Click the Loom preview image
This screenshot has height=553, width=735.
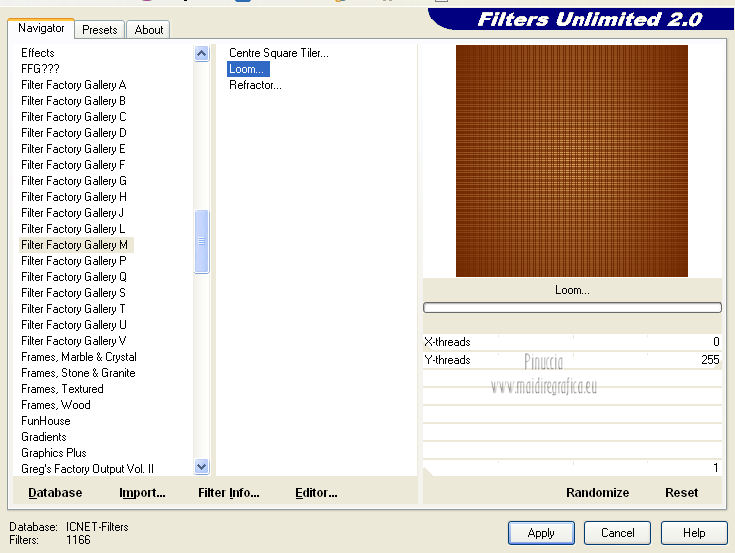click(x=572, y=161)
